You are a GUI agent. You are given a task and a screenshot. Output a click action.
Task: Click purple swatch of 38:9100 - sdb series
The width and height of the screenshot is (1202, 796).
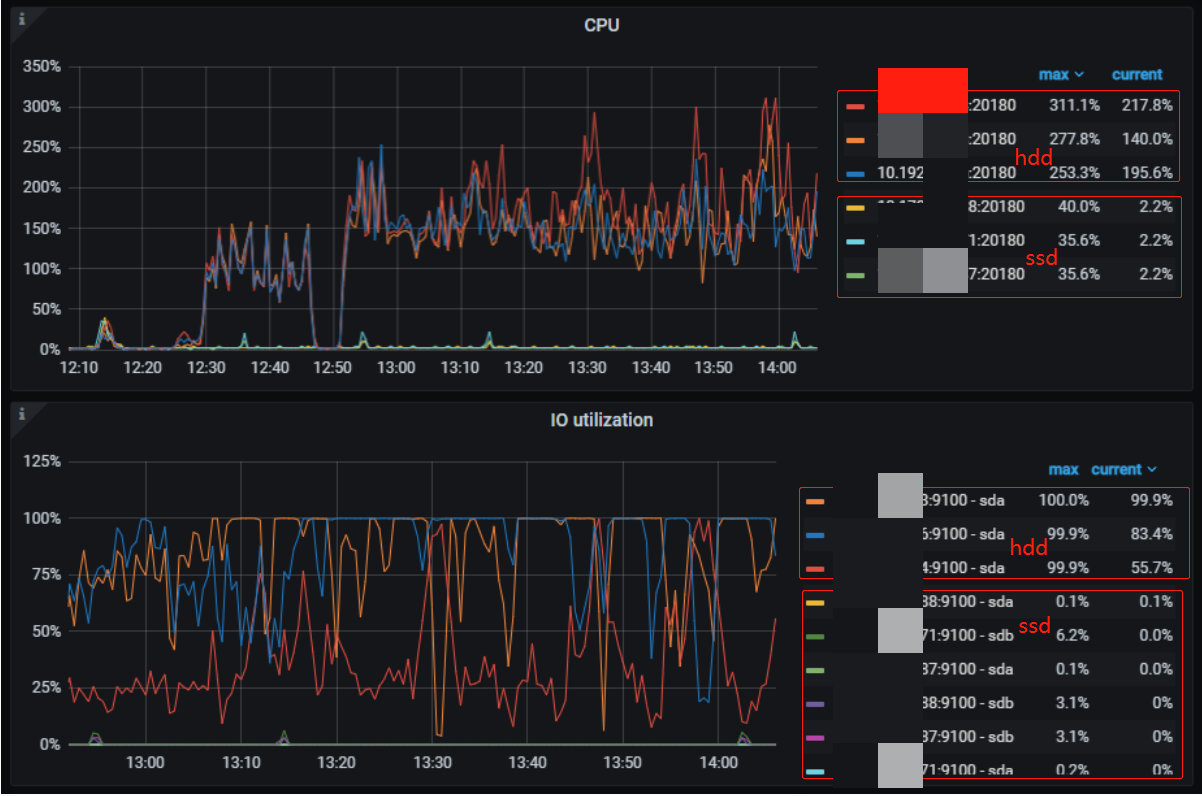pos(815,704)
